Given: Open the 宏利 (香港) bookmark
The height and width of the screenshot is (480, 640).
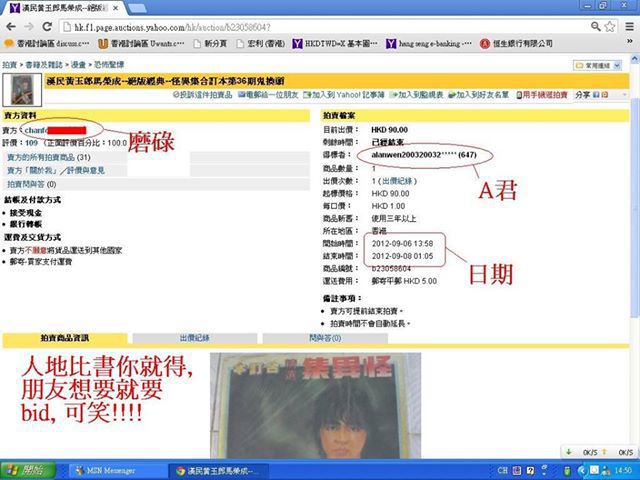Looking at the screenshot, I should point(261,43).
